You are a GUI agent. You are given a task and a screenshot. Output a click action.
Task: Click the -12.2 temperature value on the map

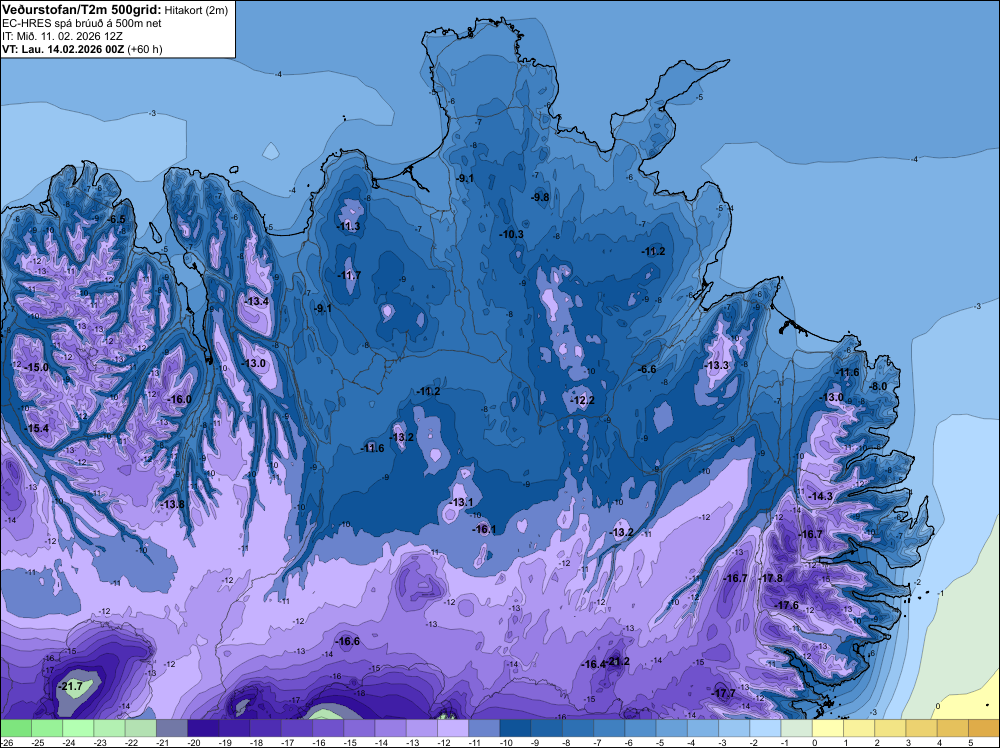(x=582, y=400)
